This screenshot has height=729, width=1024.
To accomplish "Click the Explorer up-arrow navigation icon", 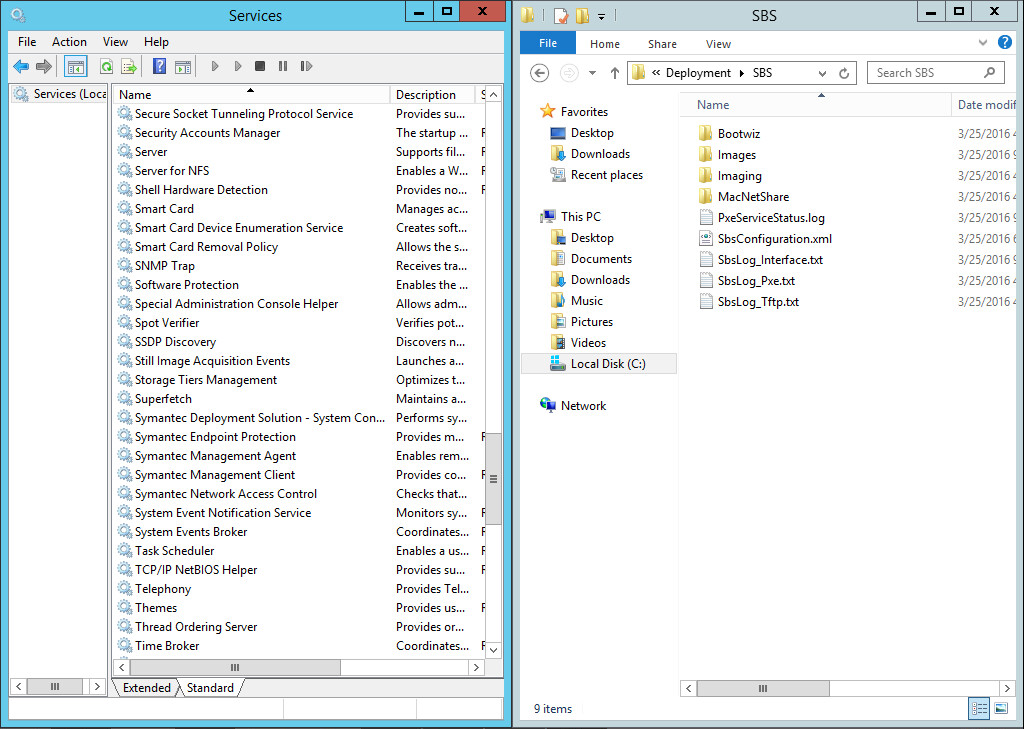I will point(614,73).
